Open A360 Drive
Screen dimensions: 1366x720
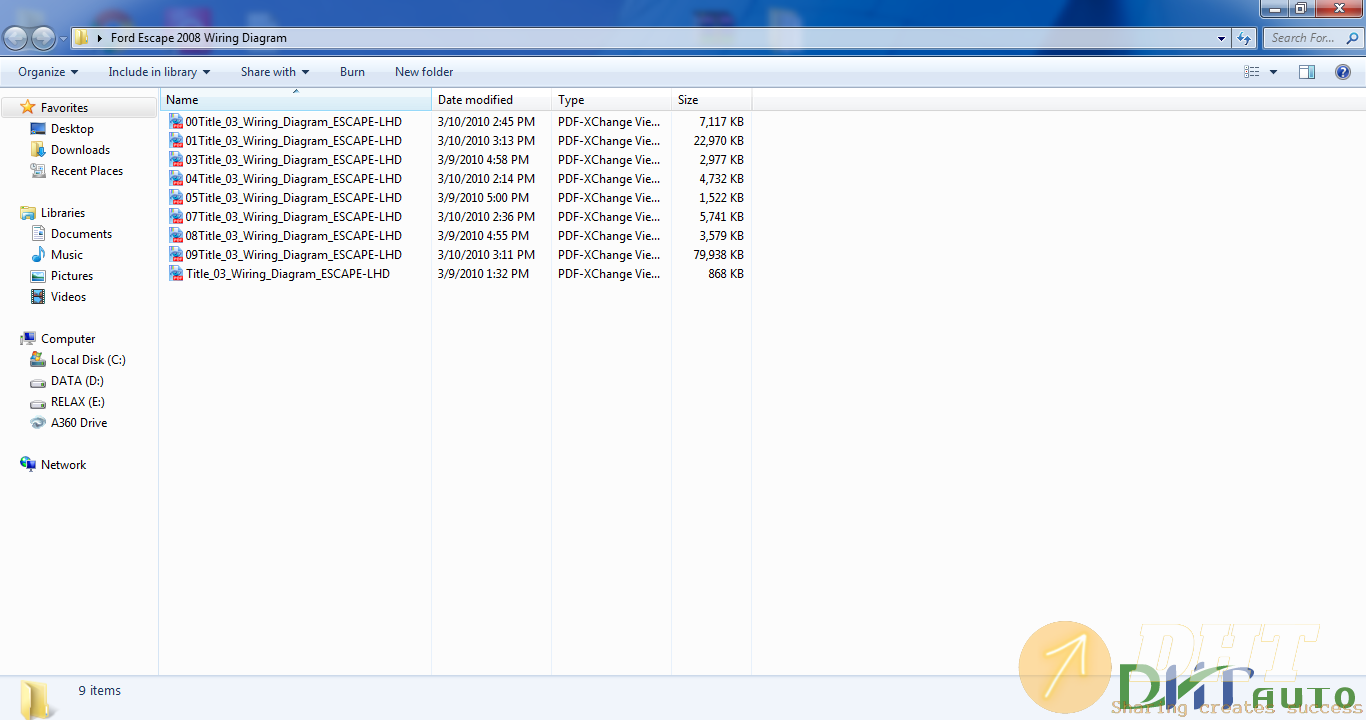pos(79,423)
